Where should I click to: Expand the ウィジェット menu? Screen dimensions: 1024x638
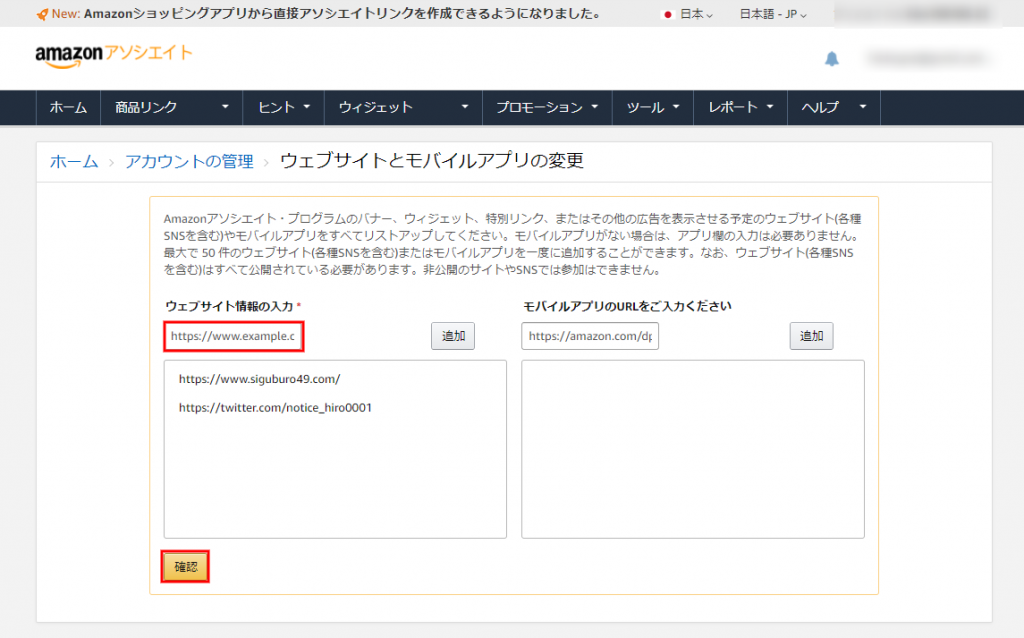point(403,107)
